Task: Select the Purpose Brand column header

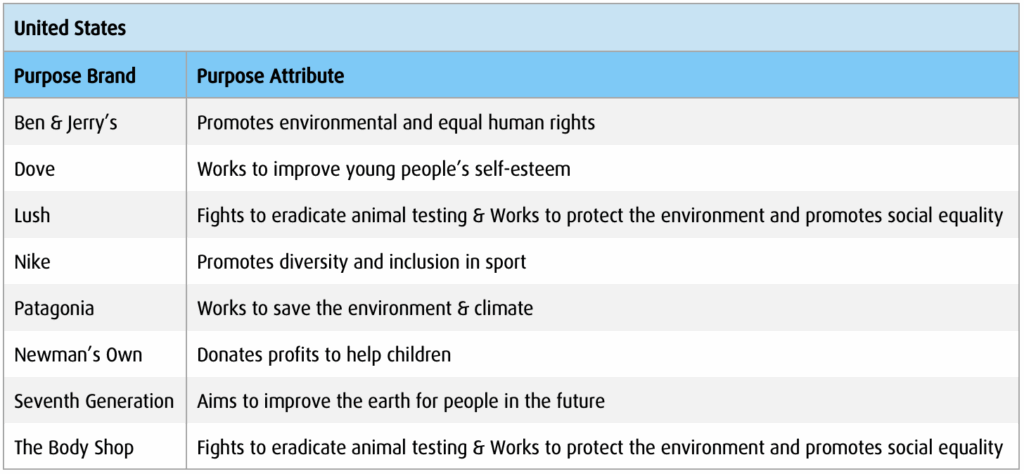Action: point(75,76)
